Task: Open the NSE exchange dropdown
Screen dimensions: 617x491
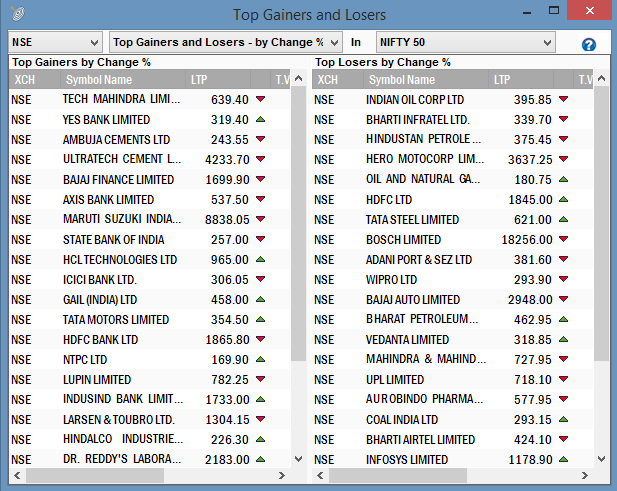Action: point(55,42)
